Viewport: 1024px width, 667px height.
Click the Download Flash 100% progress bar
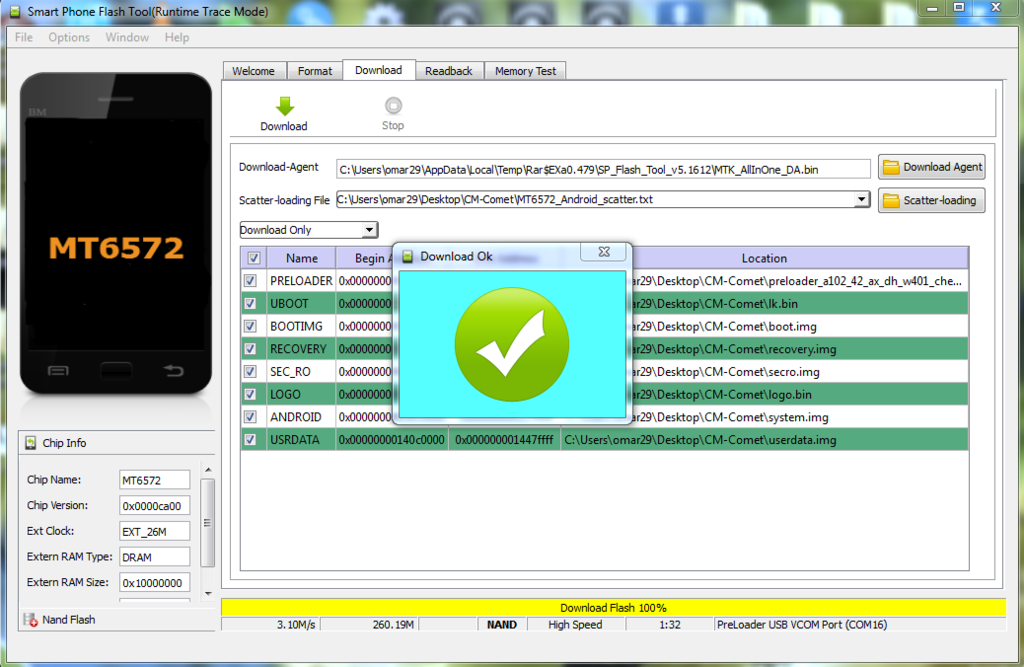pos(613,608)
